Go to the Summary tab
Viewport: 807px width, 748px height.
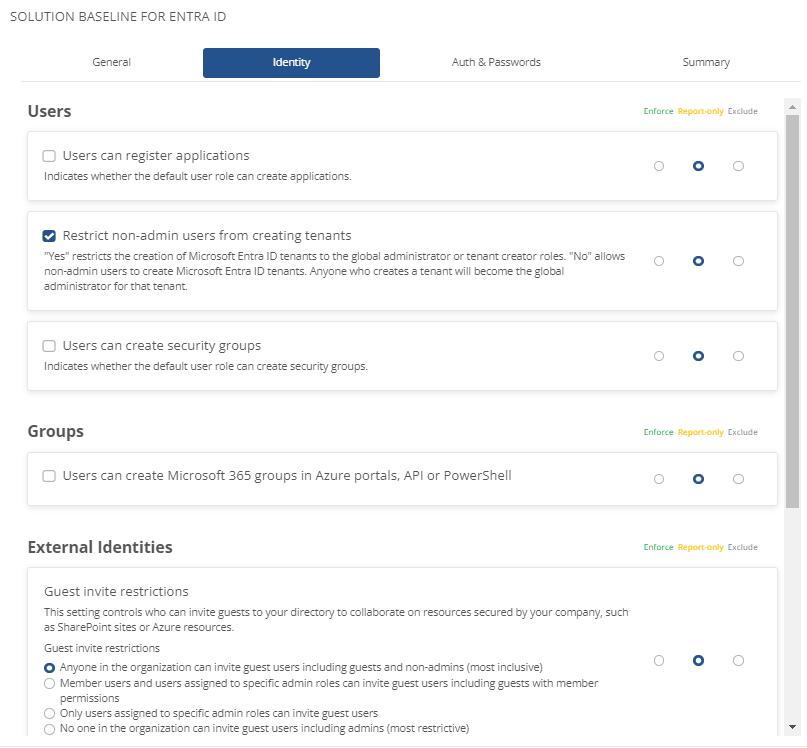[706, 62]
